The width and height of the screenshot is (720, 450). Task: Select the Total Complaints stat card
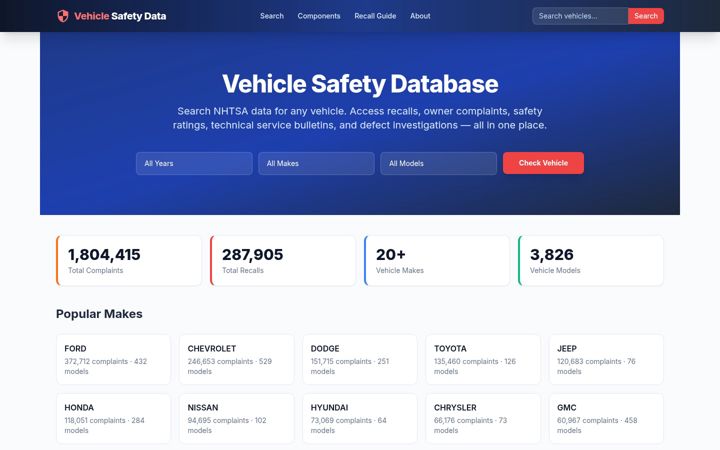click(129, 261)
